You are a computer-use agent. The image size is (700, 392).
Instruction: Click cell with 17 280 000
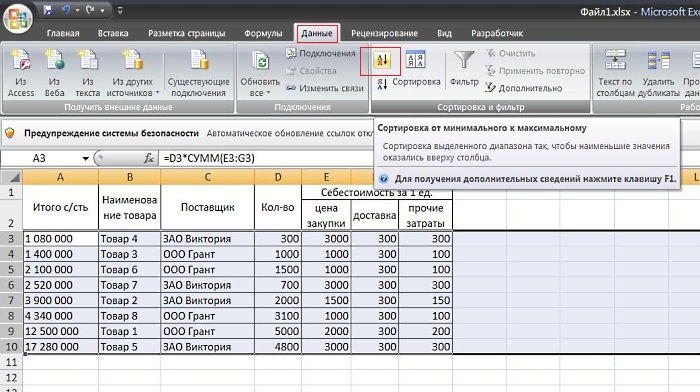click(x=60, y=346)
